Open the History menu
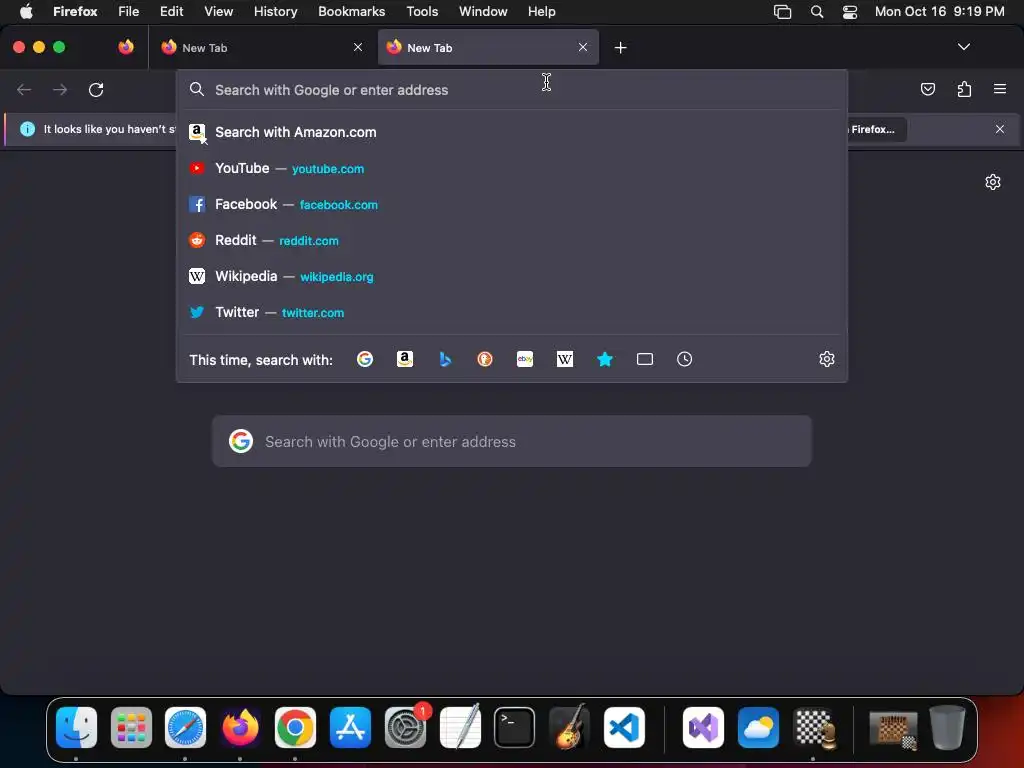Screen dimensions: 1024x768 click(x=276, y=11)
